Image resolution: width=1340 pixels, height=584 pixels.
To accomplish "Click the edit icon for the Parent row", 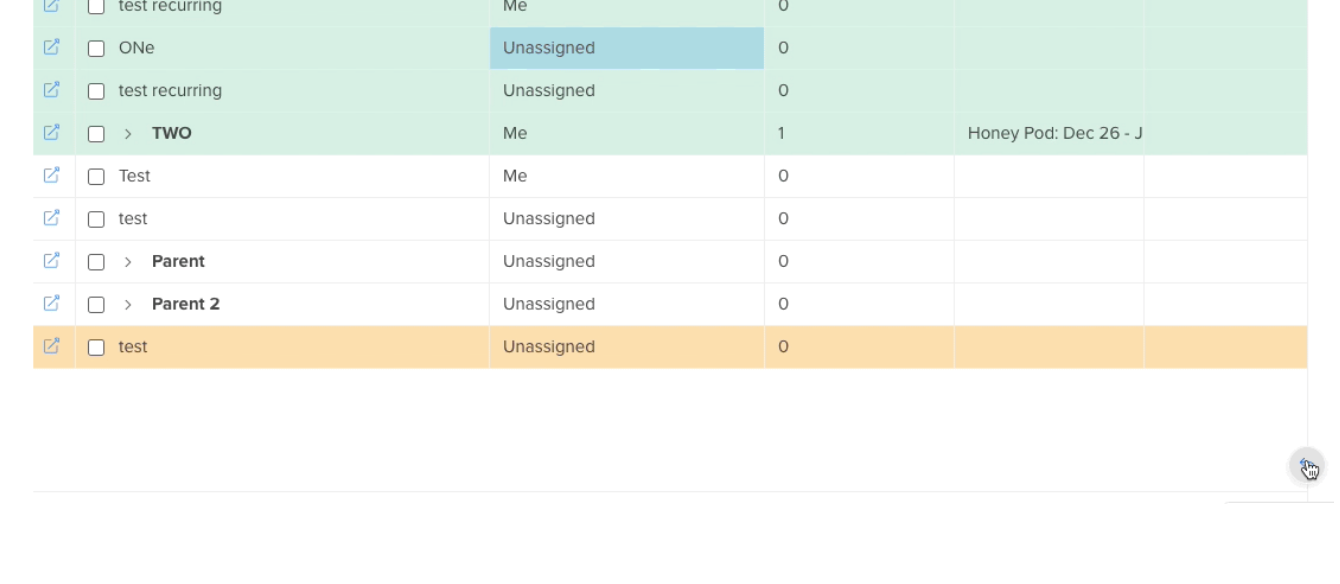I will pos(52,260).
